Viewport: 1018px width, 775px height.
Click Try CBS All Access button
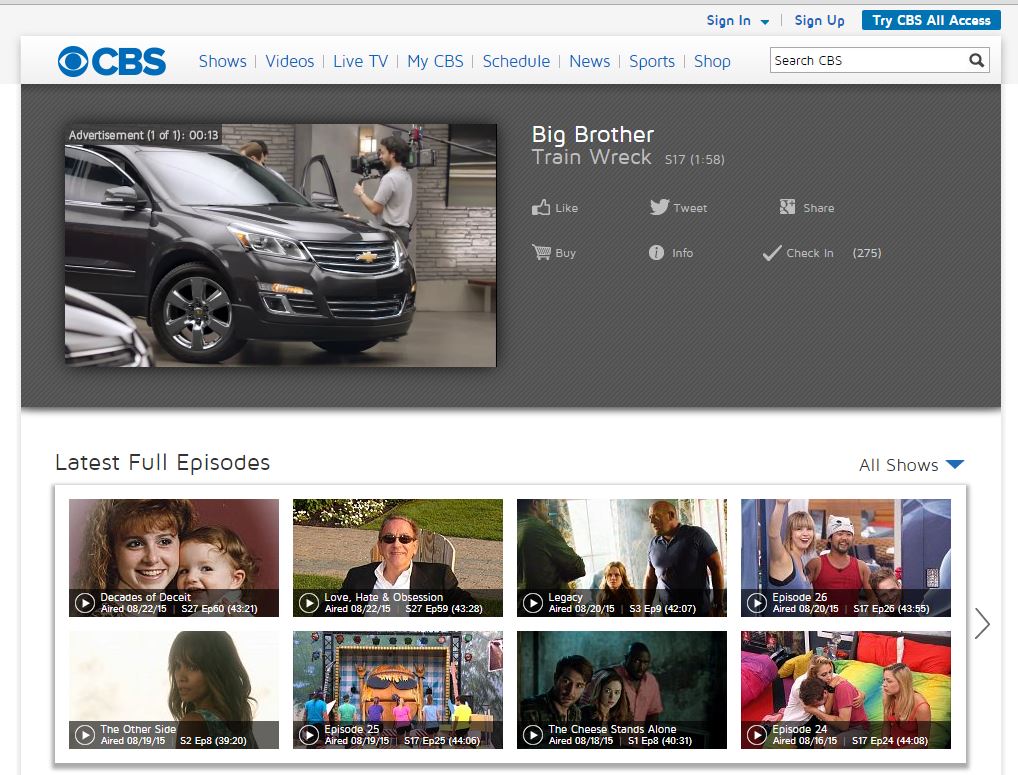pyautogui.click(x=931, y=20)
